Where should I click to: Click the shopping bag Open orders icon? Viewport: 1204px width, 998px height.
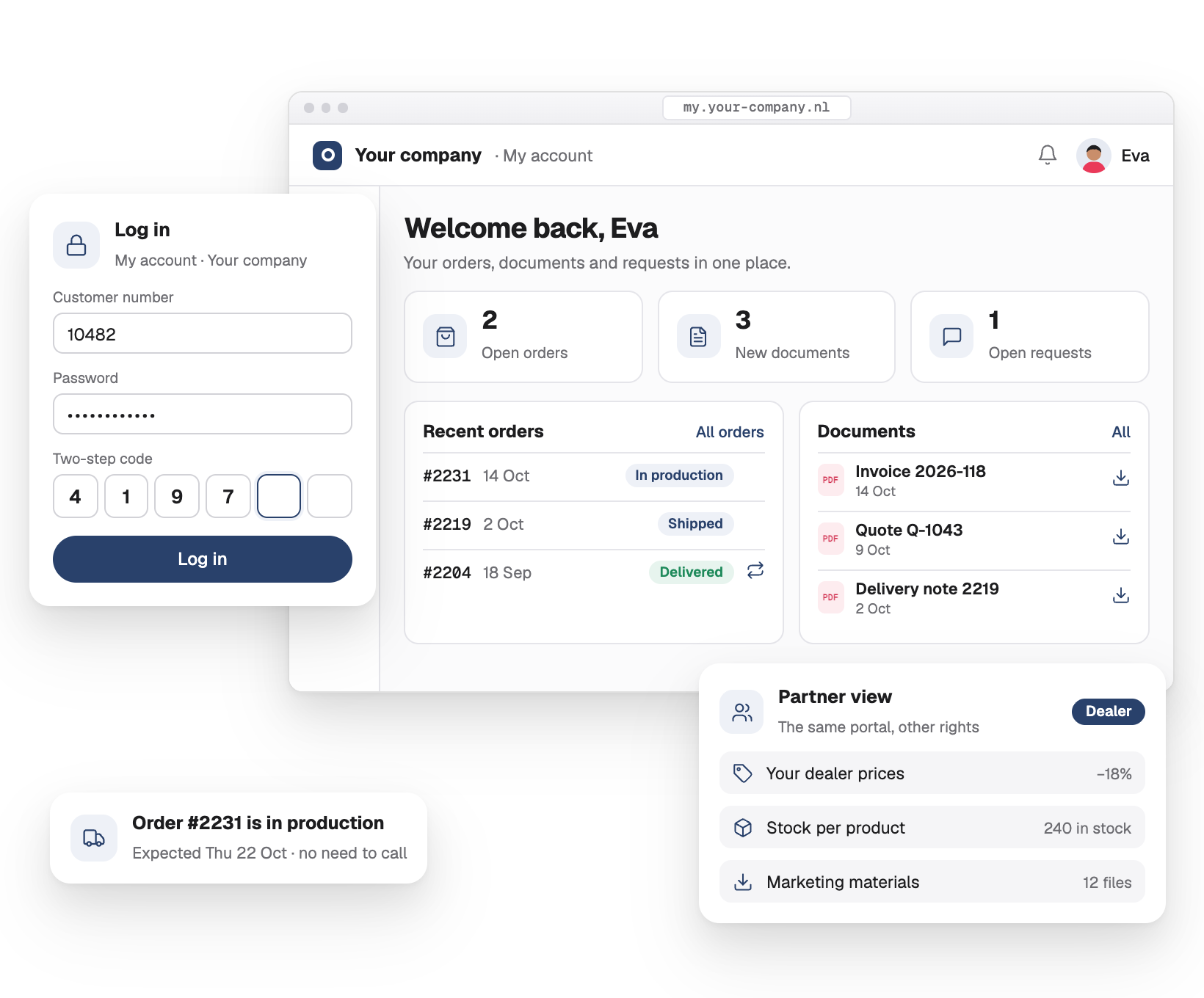click(x=446, y=337)
